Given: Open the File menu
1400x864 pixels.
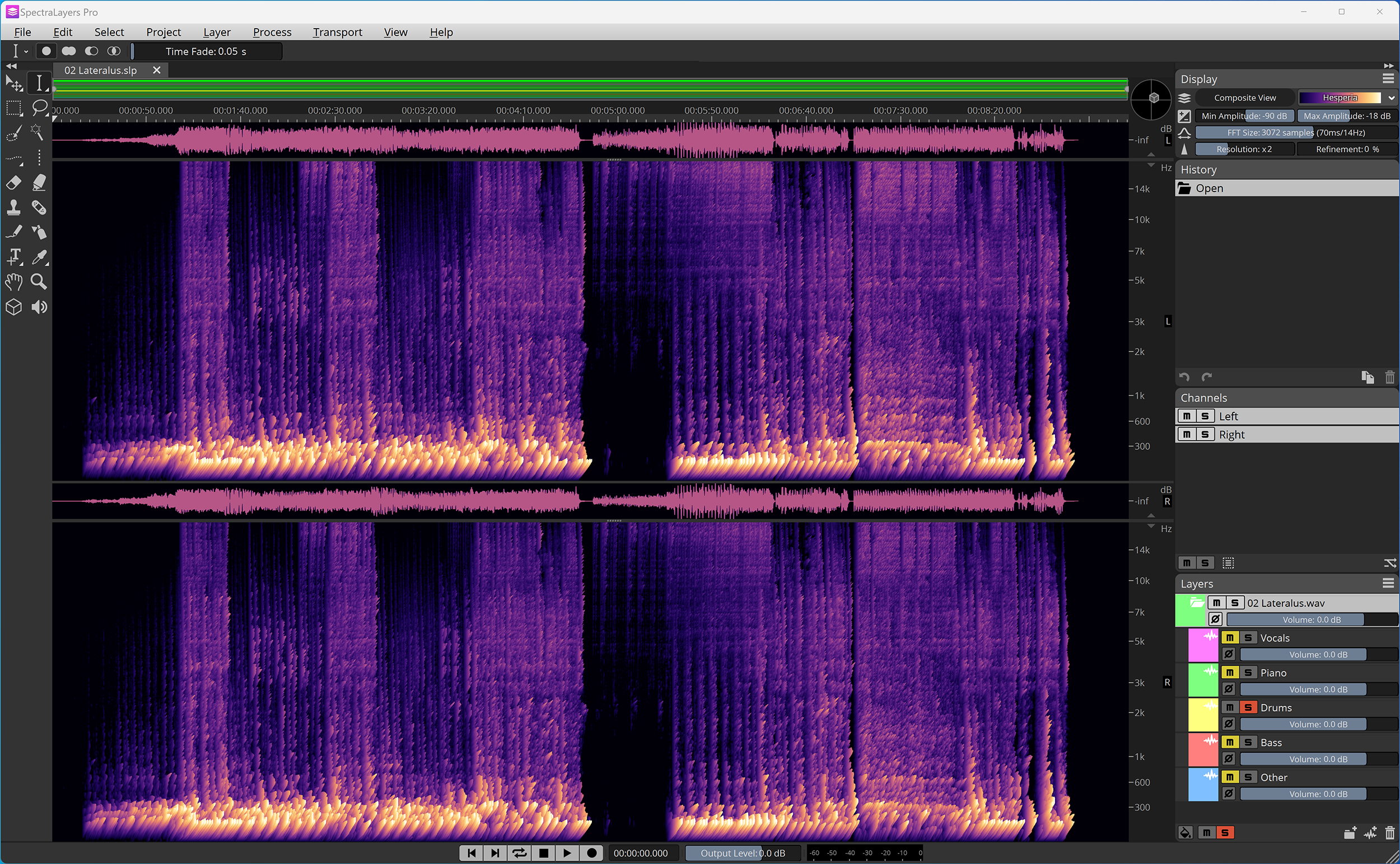Looking at the screenshot, I should (x=22, y=32).
